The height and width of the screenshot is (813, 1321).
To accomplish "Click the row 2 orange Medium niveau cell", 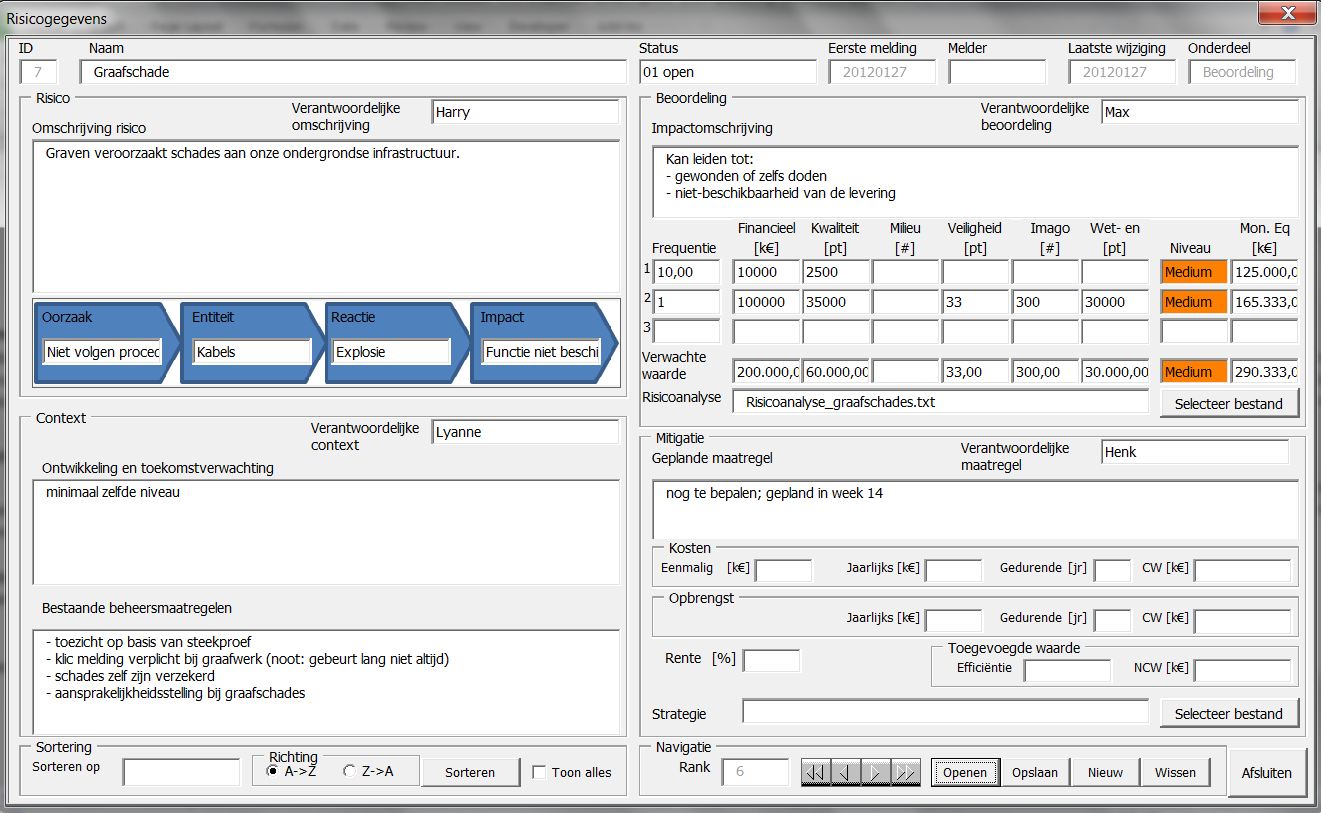I will coord(1194,302).
